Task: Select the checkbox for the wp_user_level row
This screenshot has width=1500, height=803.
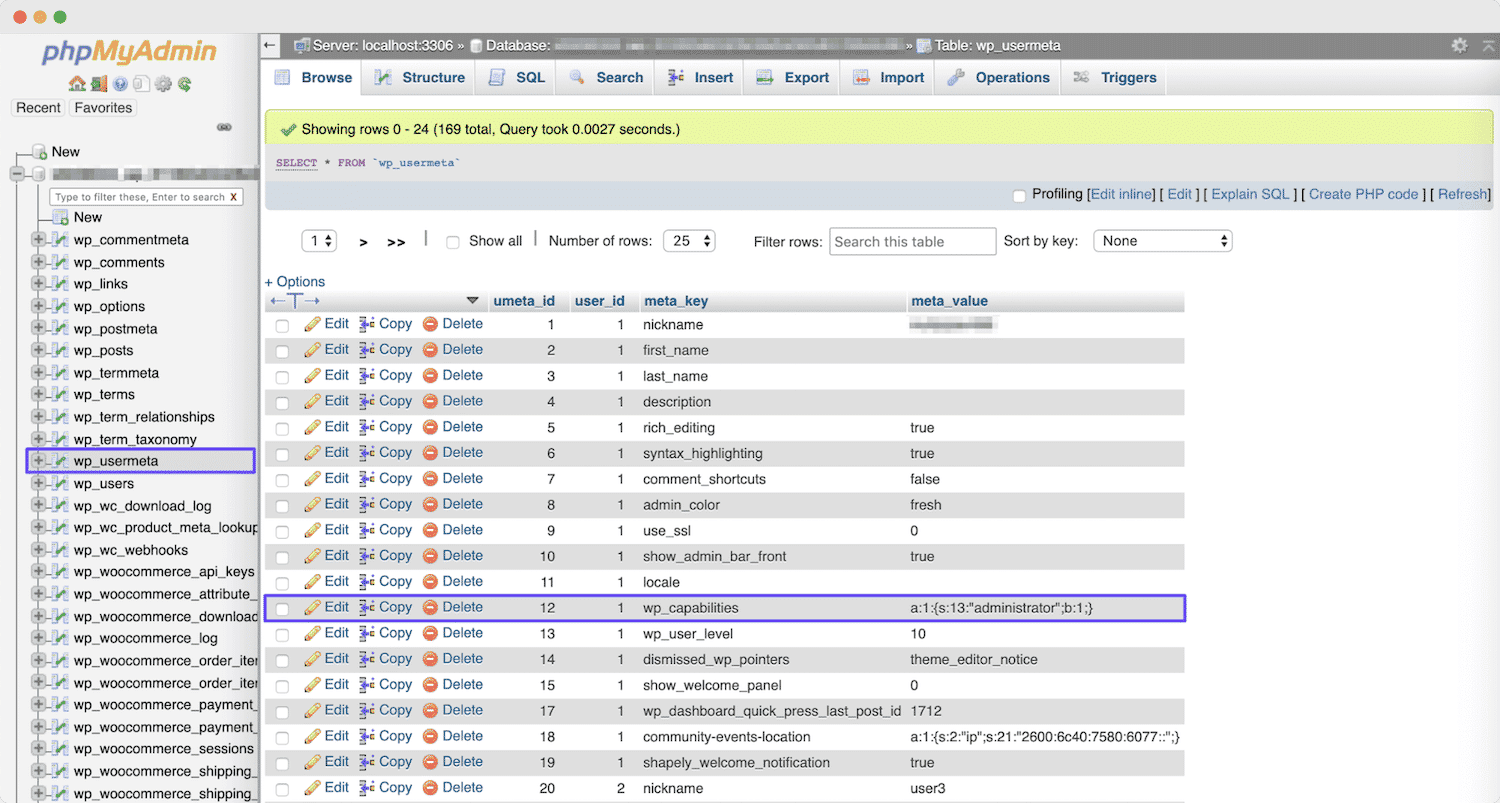Action: point(282,635)
